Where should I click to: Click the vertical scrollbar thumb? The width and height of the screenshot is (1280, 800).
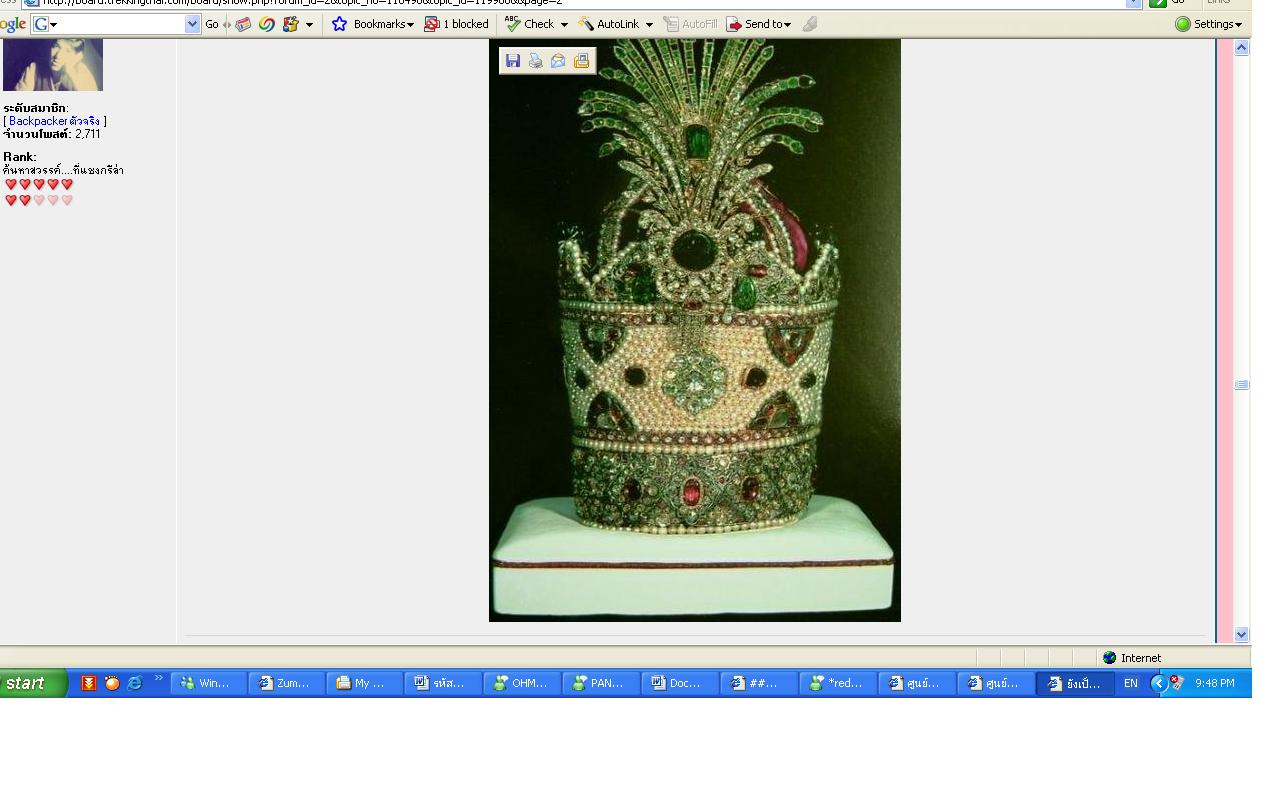(x=1242, y=384)
